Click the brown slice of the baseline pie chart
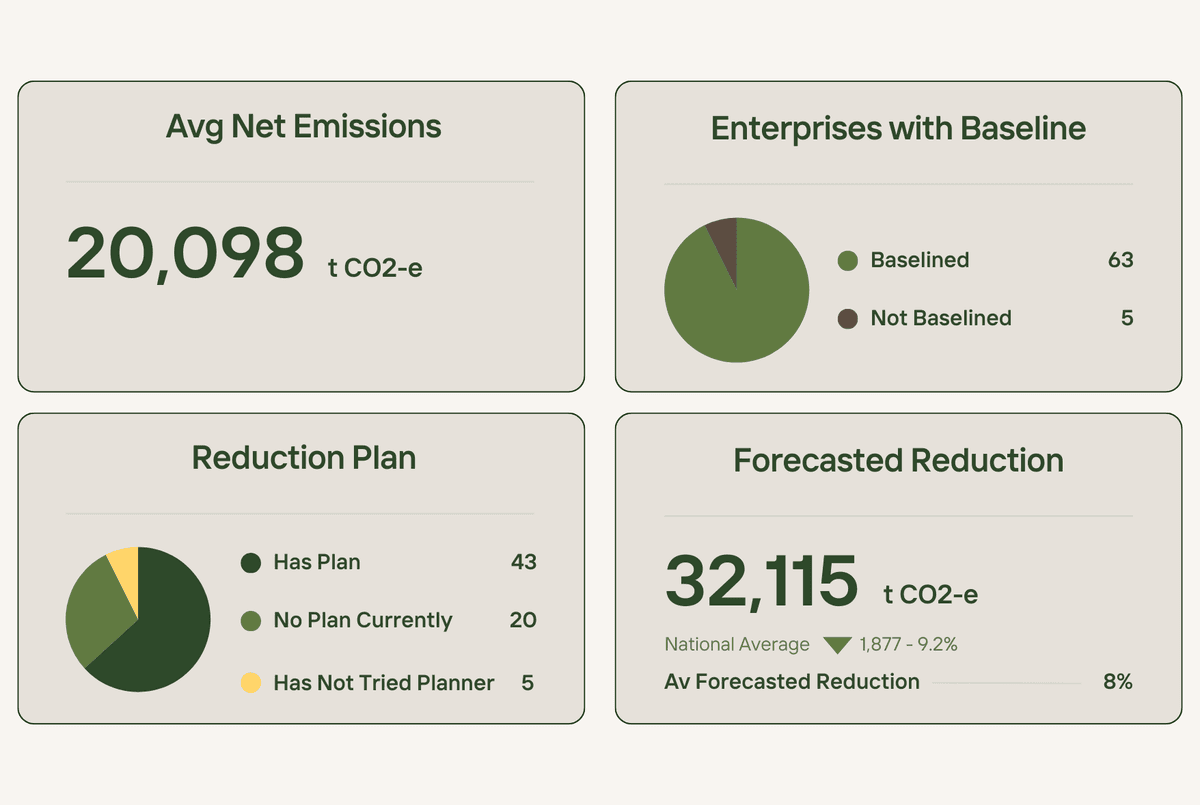The height and width of the screenshot is (805, 1200). [x=723, y=237]
